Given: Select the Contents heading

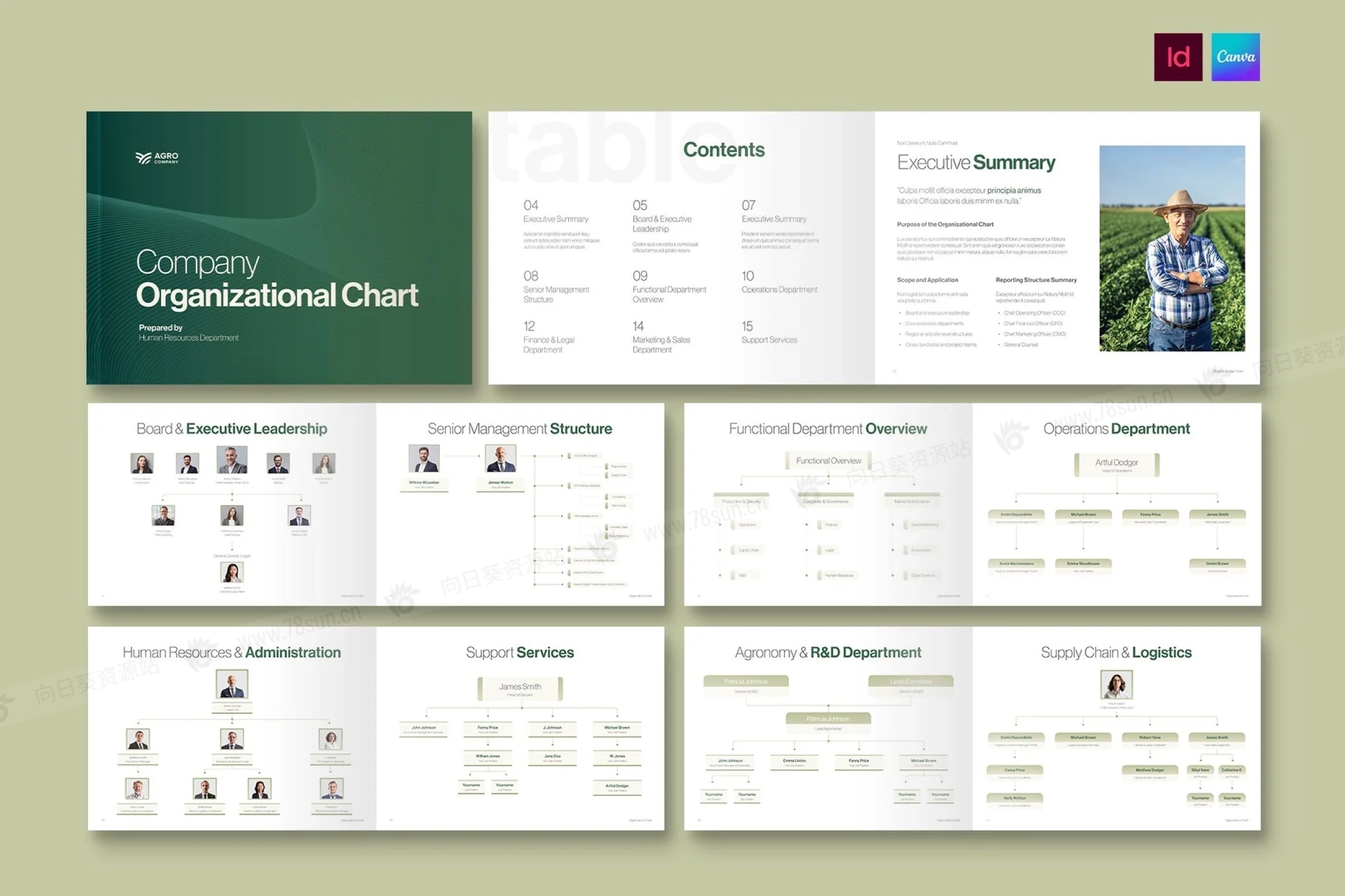Looking at the screenshot, I should pos(723,150).
